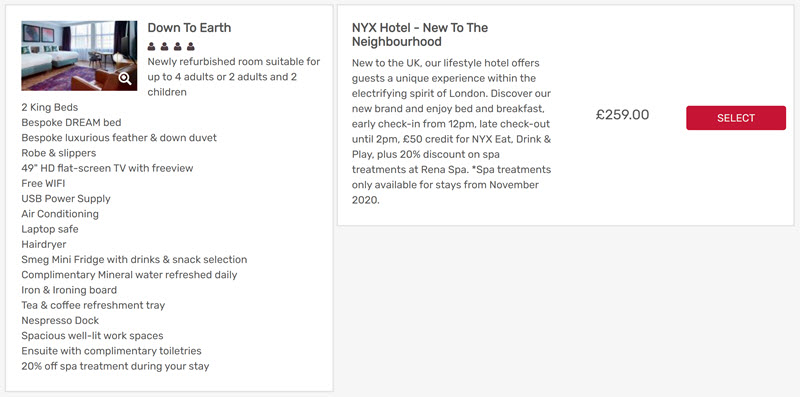The width and height of the screenshot is (800, 397).
Task: Click the third guest occupancy person icon
Action: [178, 46]
